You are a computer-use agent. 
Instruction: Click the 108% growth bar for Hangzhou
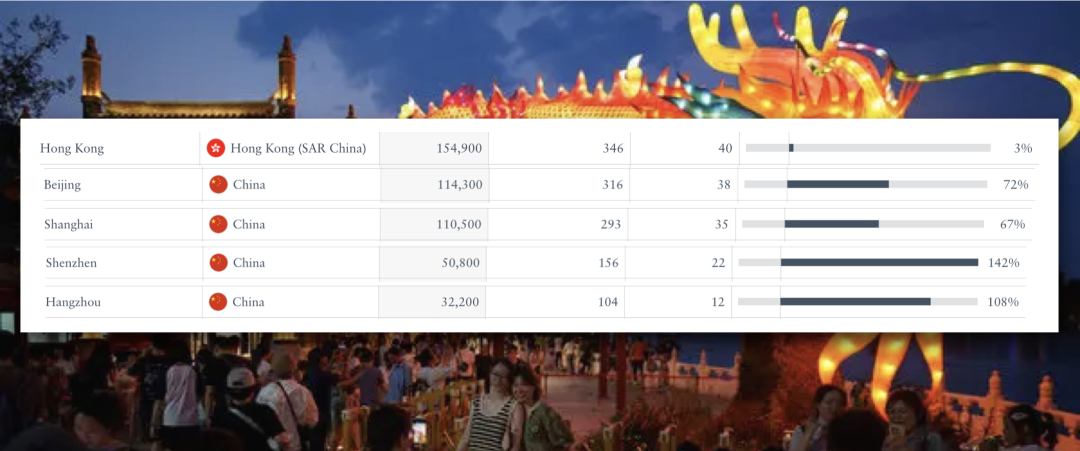coord(858,302)
